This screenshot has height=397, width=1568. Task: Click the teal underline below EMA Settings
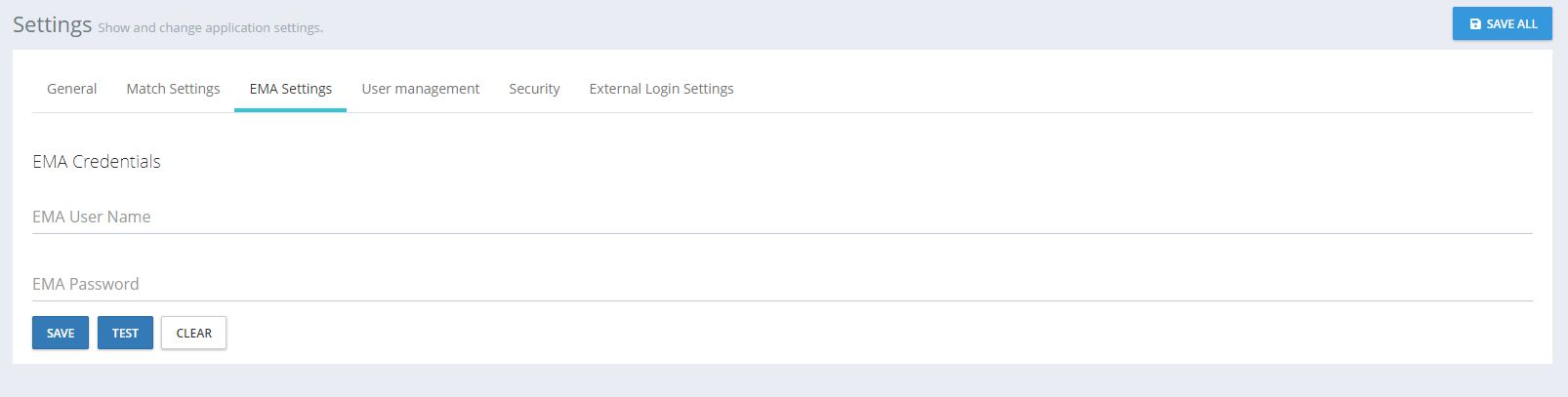point(290,110)
